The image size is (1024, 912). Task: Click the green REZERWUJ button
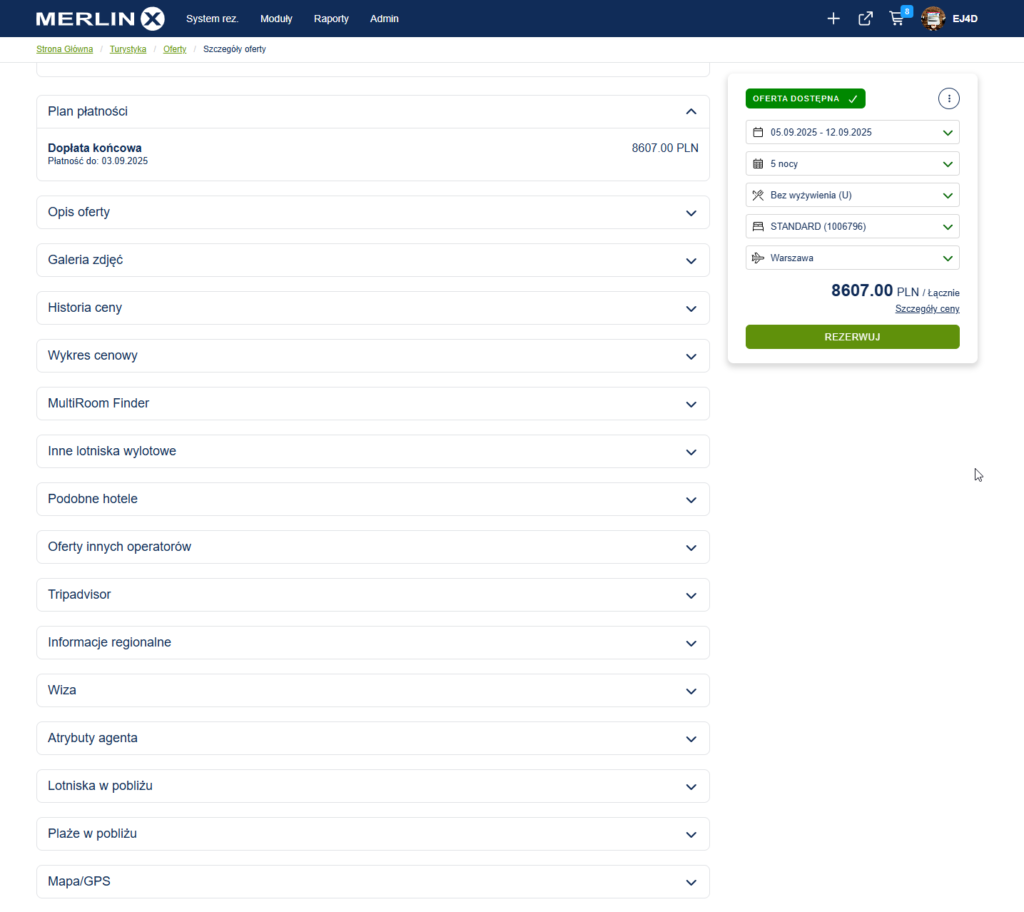pos(852,337)
